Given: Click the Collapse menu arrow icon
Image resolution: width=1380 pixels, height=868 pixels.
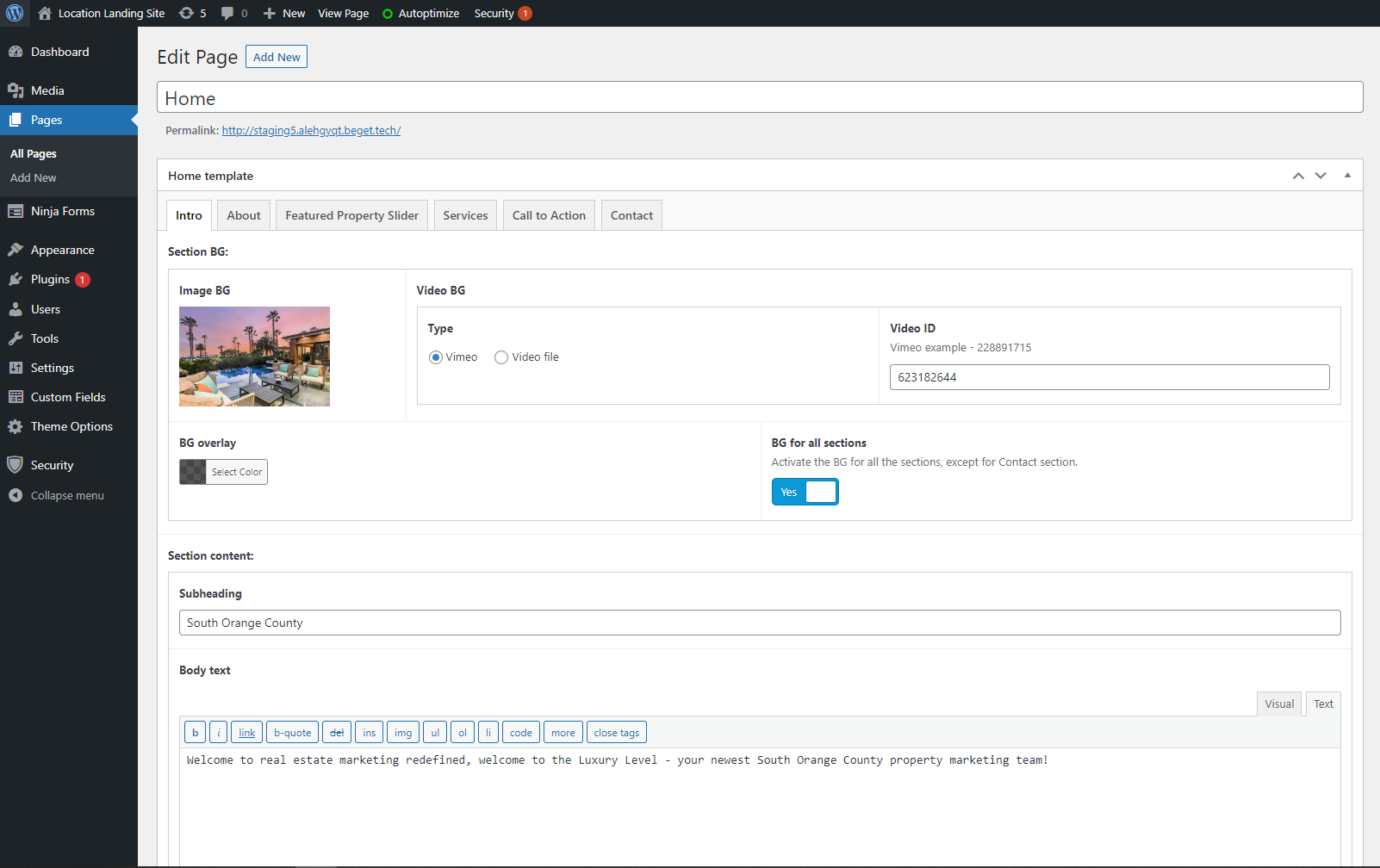Looking at the screenshot, I should (16, 495).
